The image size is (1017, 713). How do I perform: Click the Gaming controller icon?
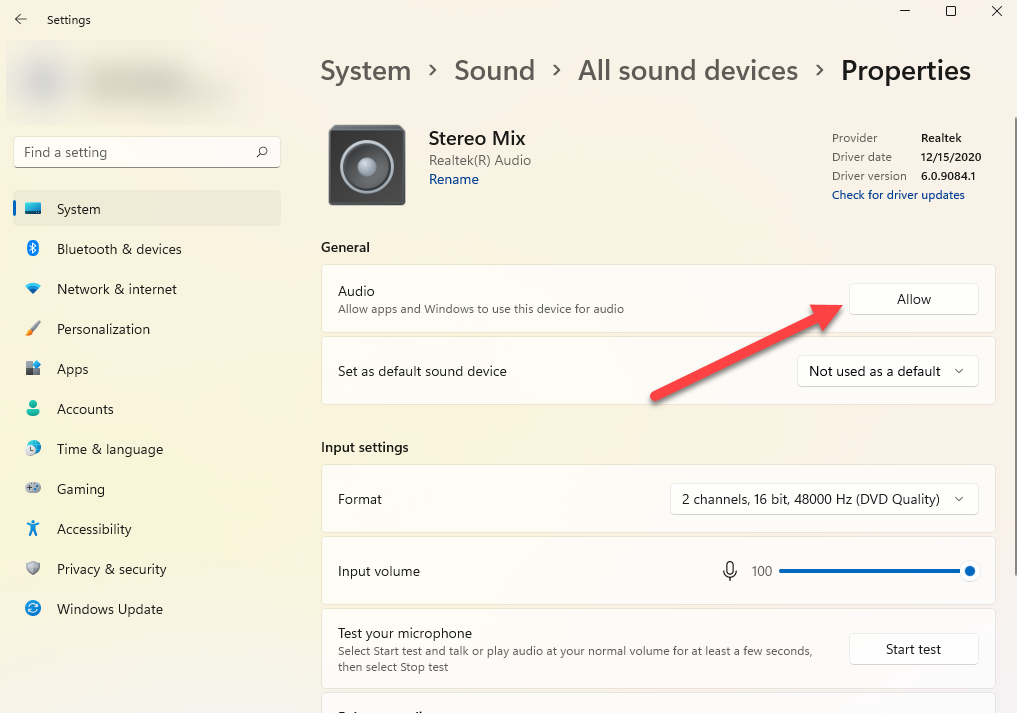(33, 489)
